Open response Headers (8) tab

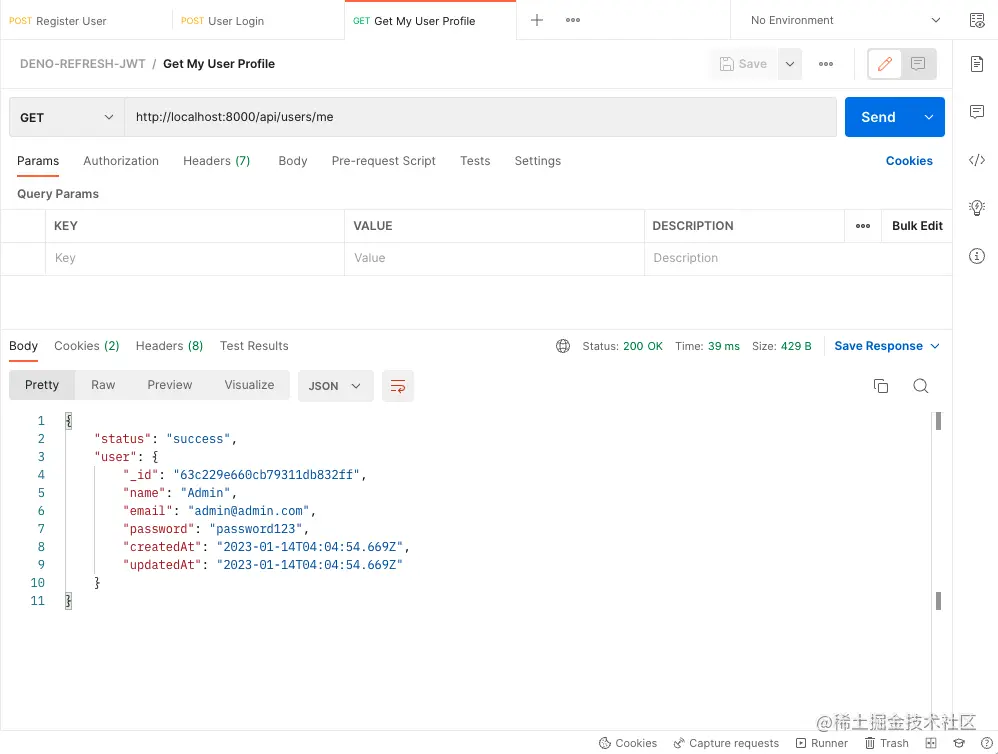pyautogui.click(x=169, y=346)
